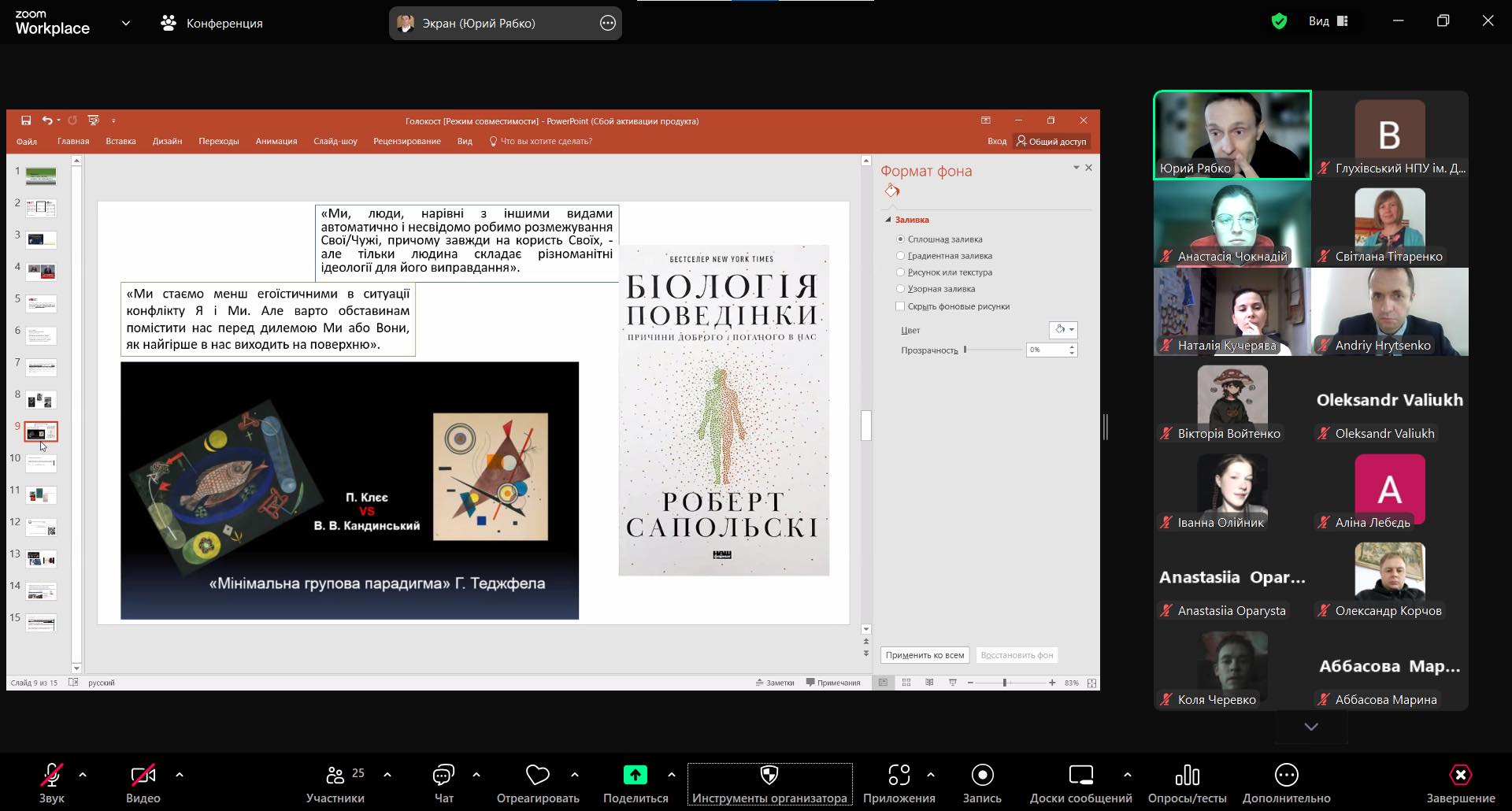The image size is (1512, 811).
Task: Click the green encryption shield icon
Action: (x=1279, y=21)
